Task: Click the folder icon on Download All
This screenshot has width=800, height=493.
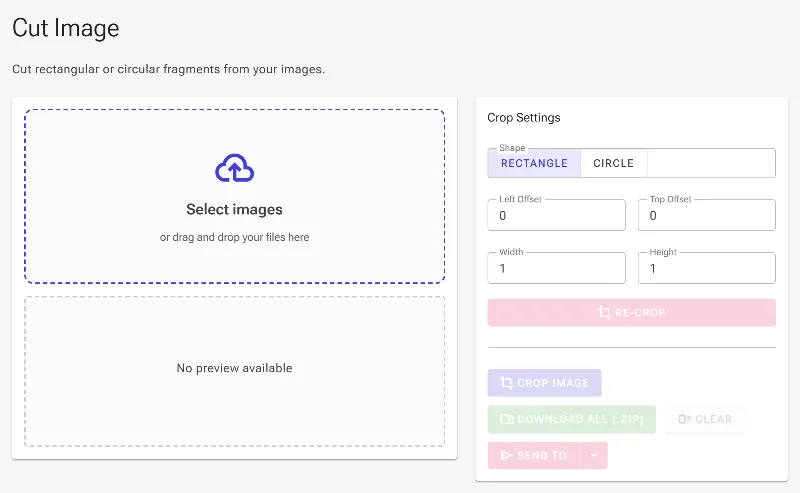Action: [x=506, y=419]
